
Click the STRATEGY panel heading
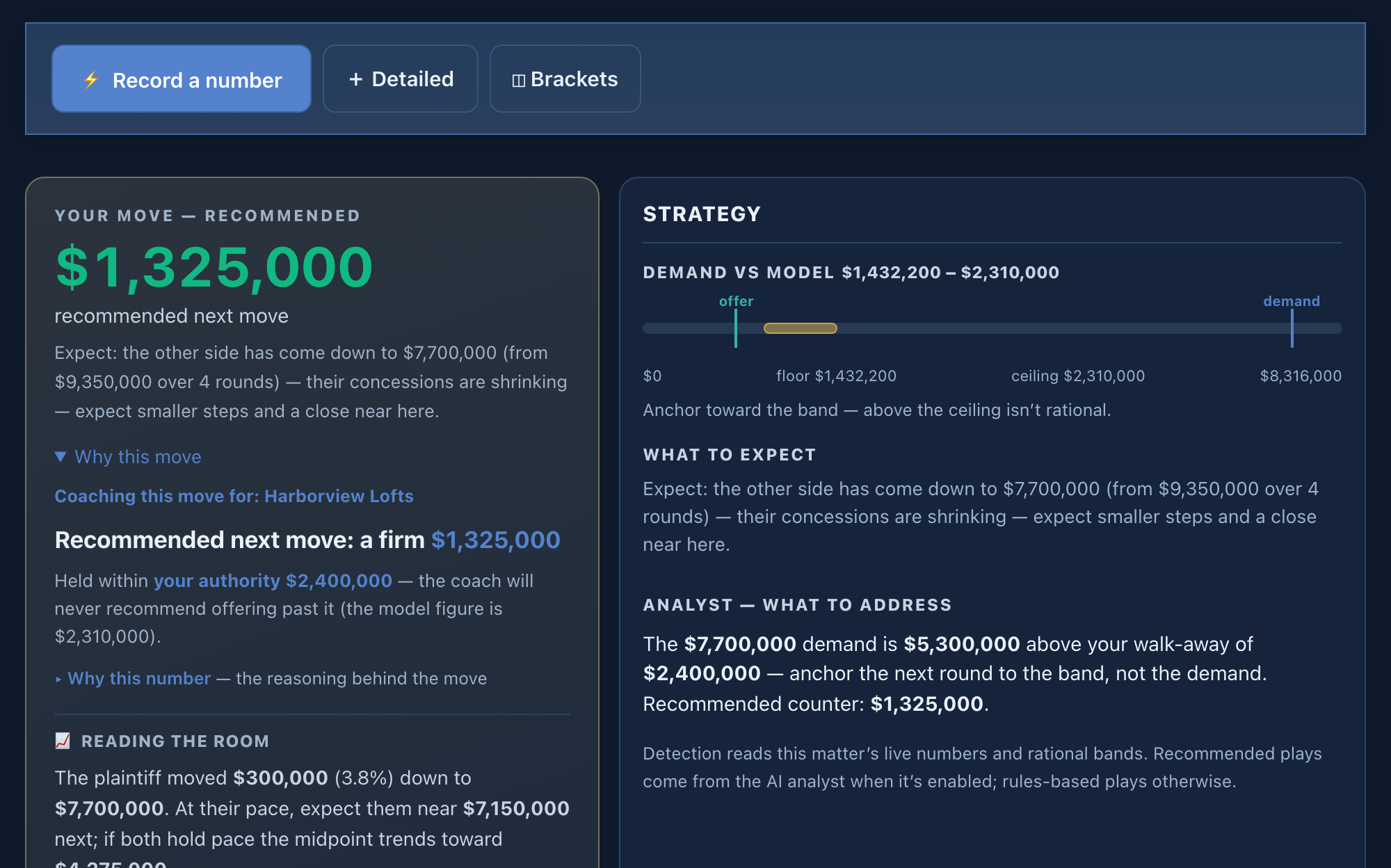702,214
